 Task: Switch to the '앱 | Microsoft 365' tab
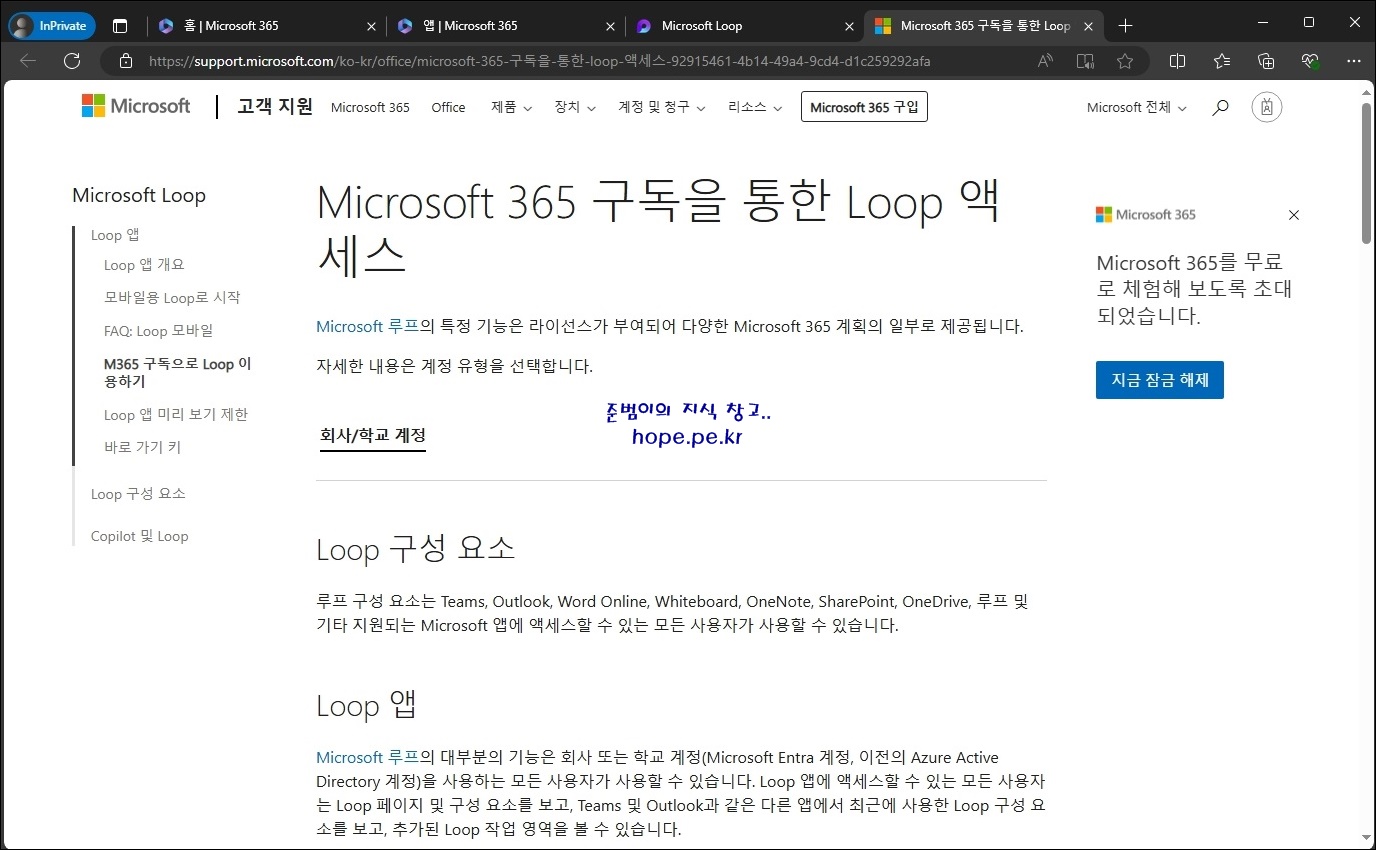coord(505,26)
